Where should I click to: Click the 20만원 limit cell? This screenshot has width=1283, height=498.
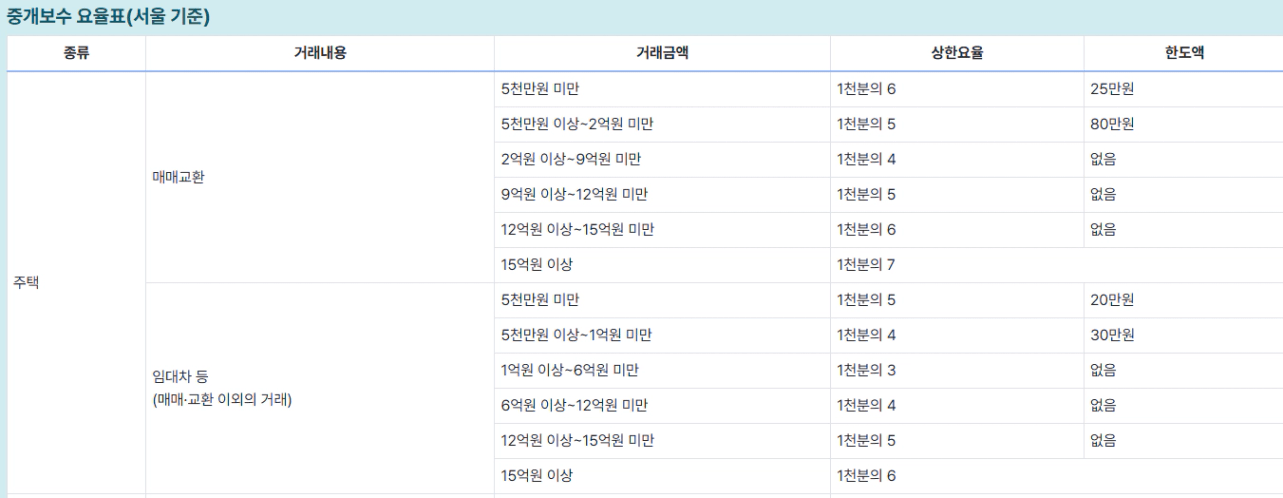pyautogui.click(x=1183, y=300)
